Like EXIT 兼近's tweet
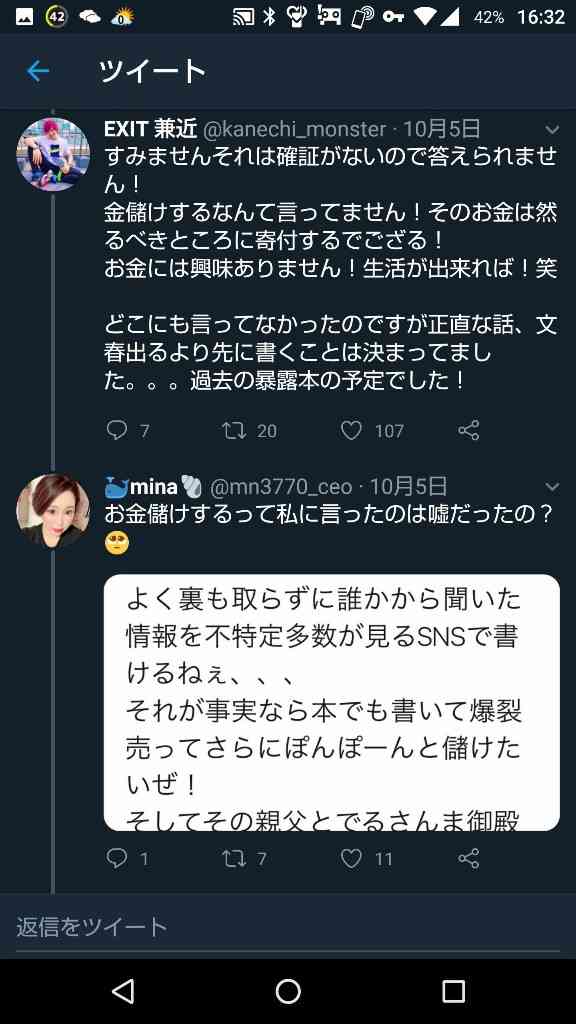 (x=351, y=430)
